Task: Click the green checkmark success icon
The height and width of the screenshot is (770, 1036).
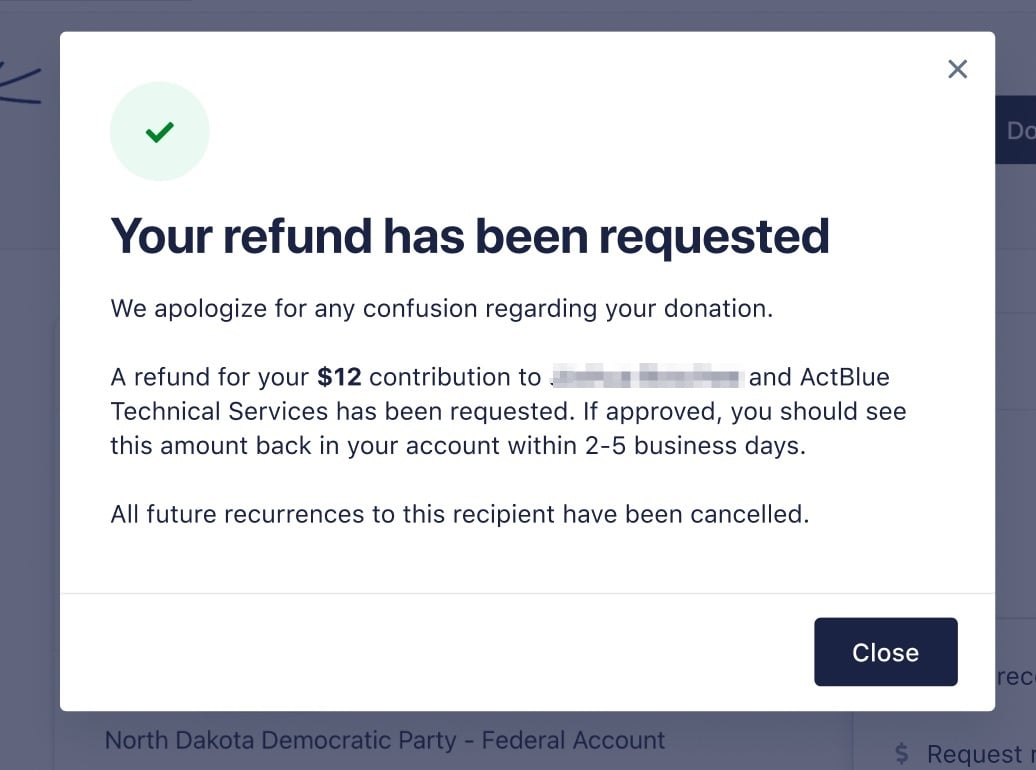Action: (x=160, y=131)
